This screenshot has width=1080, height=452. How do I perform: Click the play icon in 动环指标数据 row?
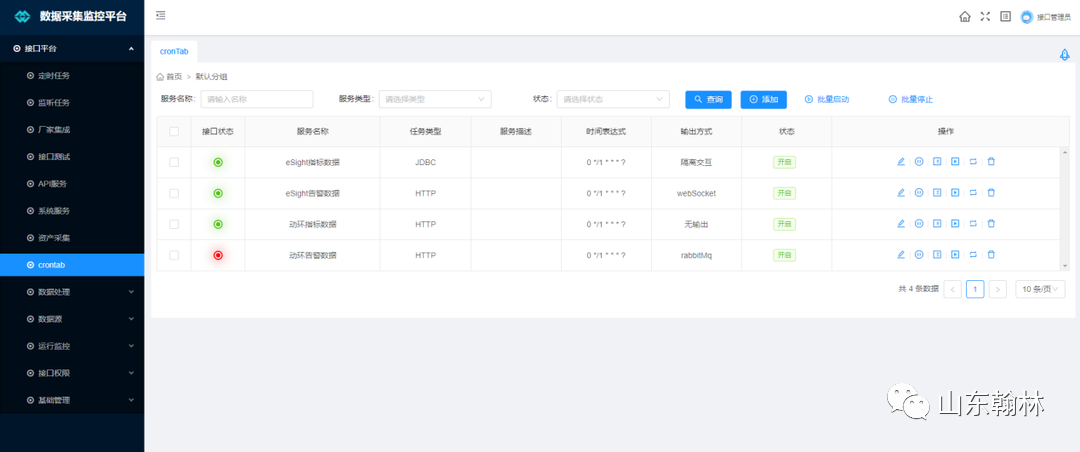(x=955, y=224)
